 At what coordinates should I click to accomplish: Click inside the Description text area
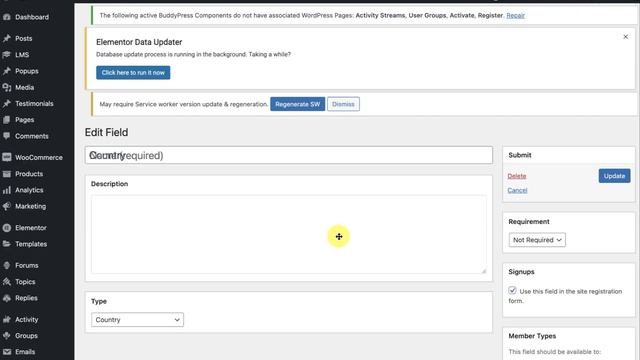(x=289, y=234)
